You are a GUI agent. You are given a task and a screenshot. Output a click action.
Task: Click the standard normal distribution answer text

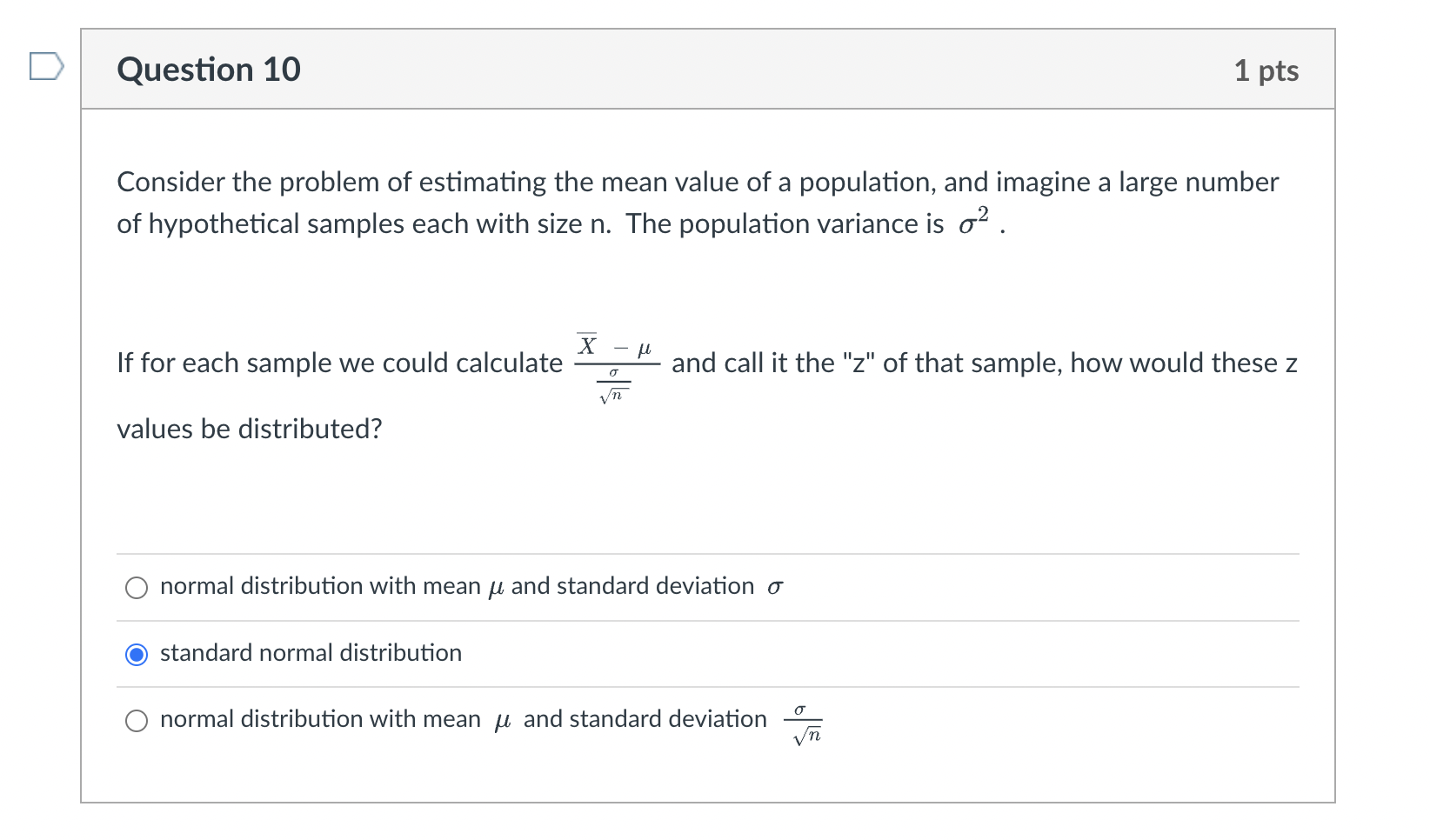pos(311,654)
